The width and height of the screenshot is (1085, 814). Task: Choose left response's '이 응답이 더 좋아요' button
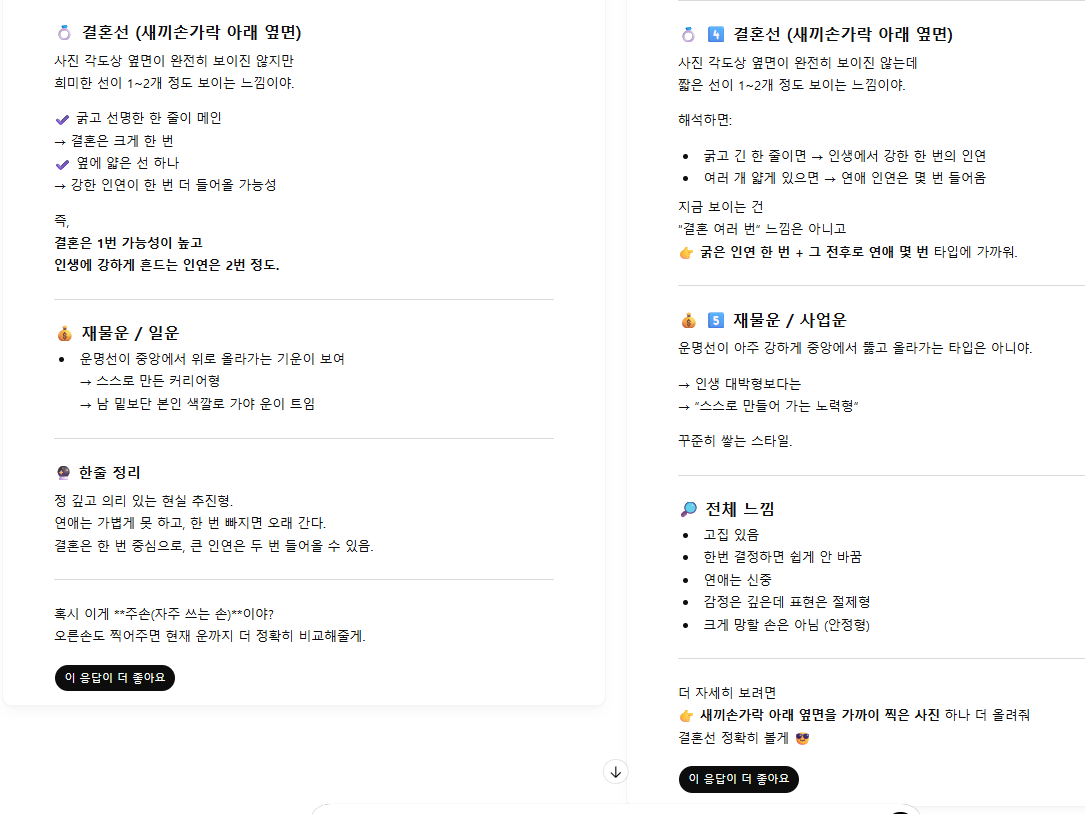115,678
